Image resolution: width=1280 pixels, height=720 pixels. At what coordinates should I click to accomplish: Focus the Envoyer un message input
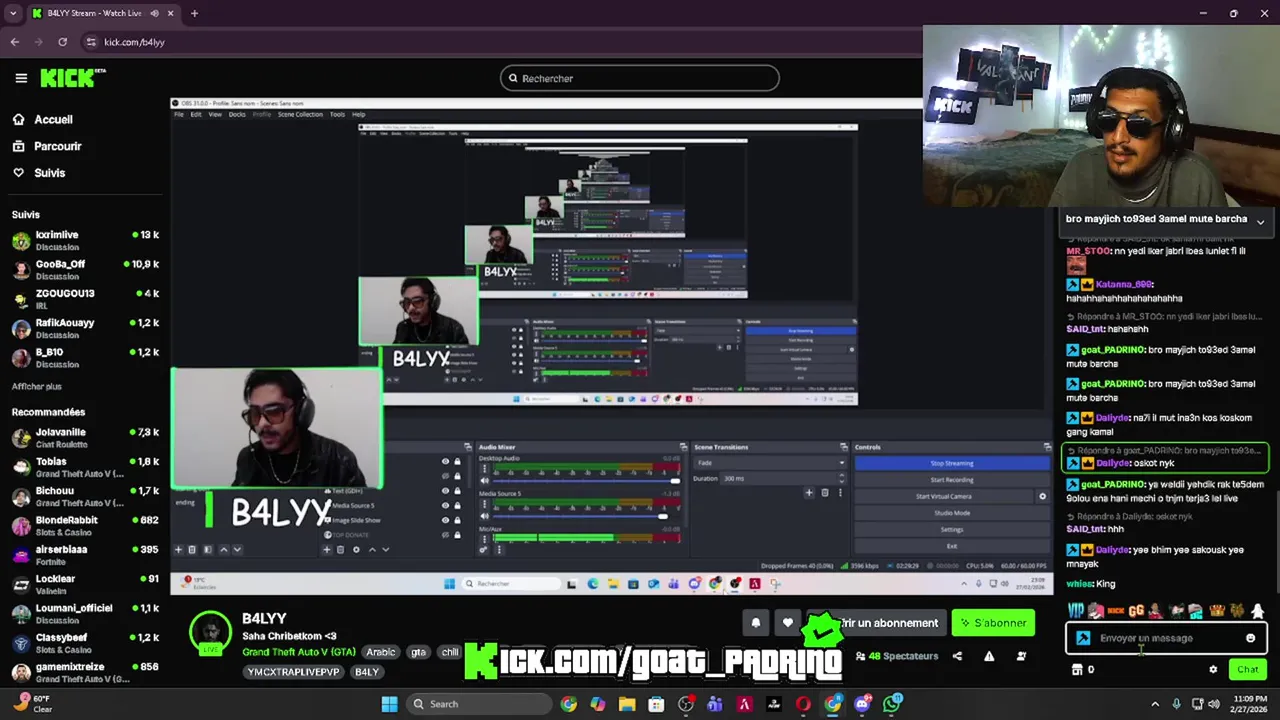(1167, 638)
